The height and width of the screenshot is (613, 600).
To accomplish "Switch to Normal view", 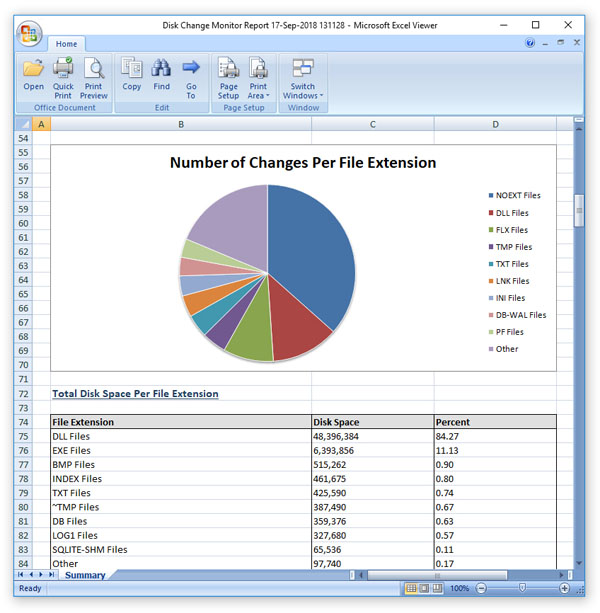I will pos(411,588).
